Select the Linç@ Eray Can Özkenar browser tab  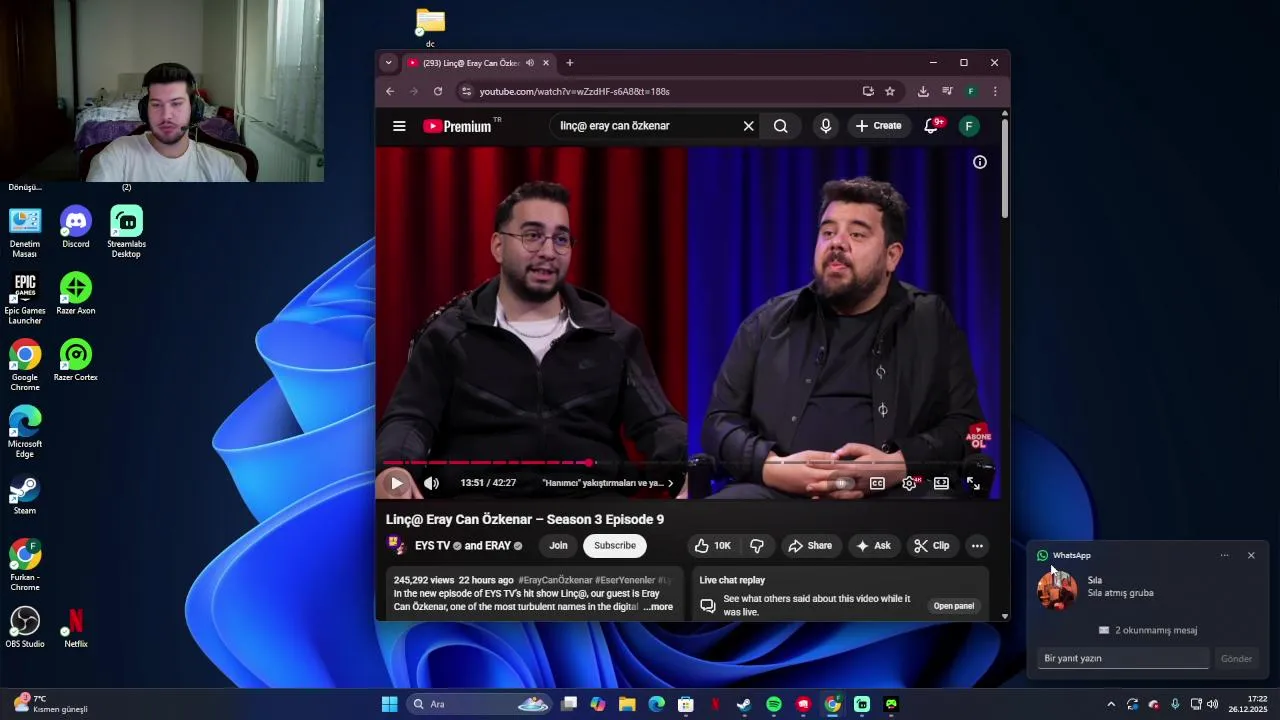[470, 63]
